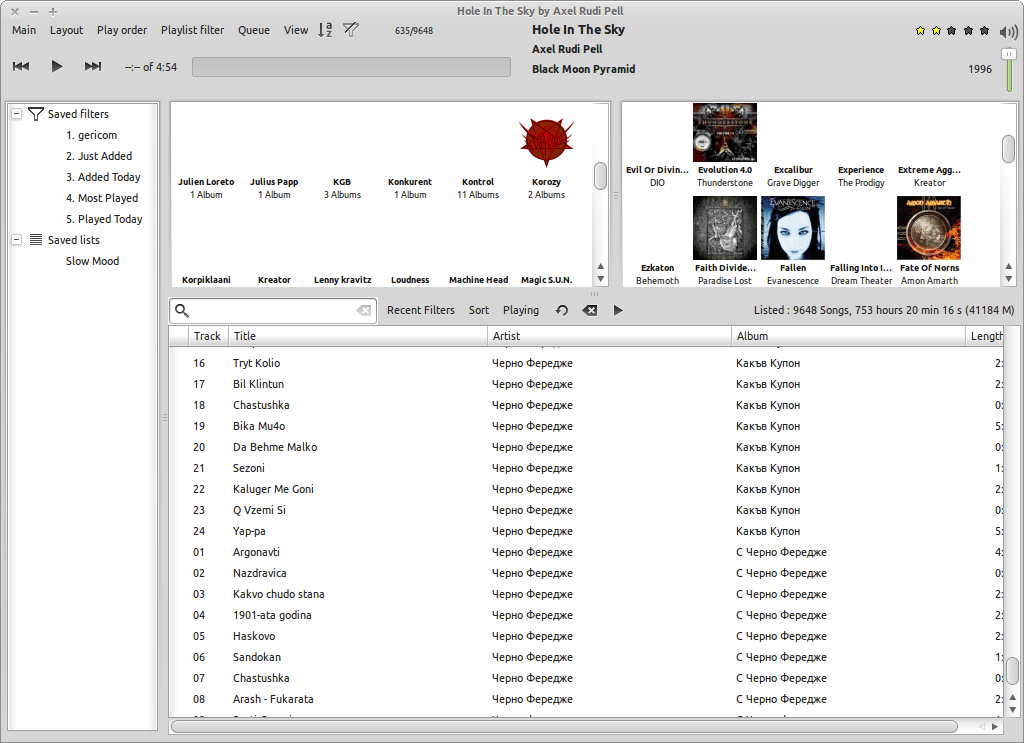Open the Evolution 4.0 album cover
The width and height of the screenshot is (1024, 743).
click(725, 133)
